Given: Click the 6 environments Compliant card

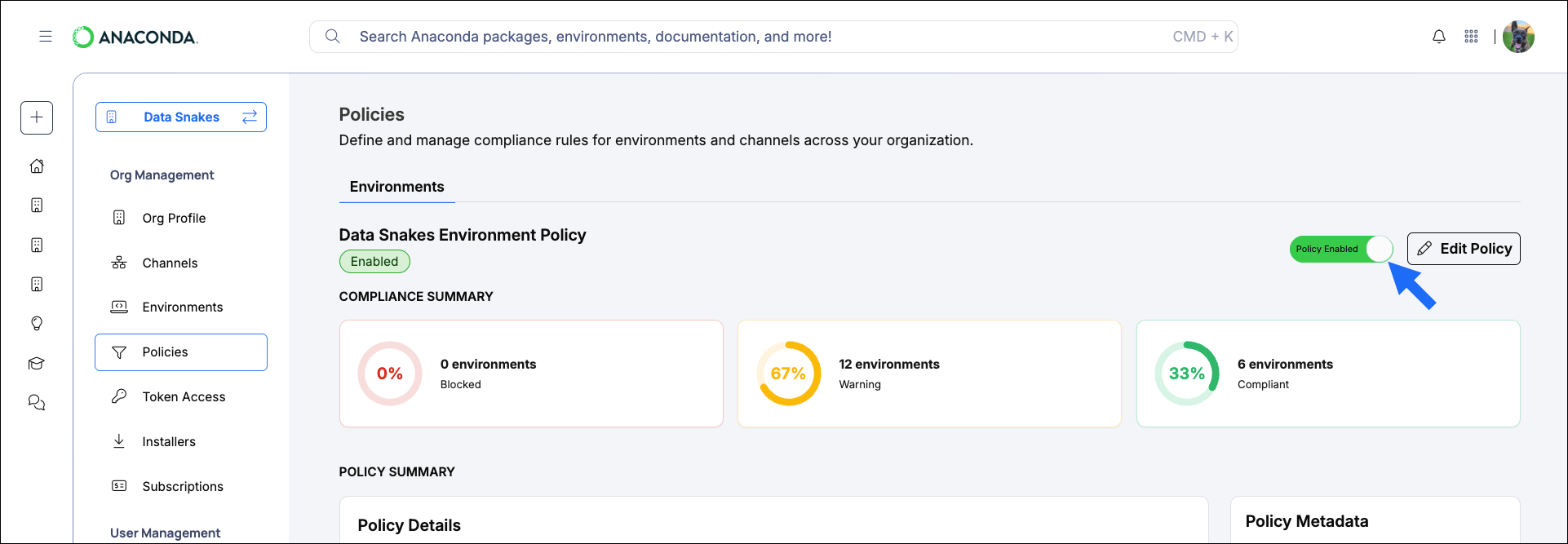Looking at the screenshot, I should tap(1328, 374).
